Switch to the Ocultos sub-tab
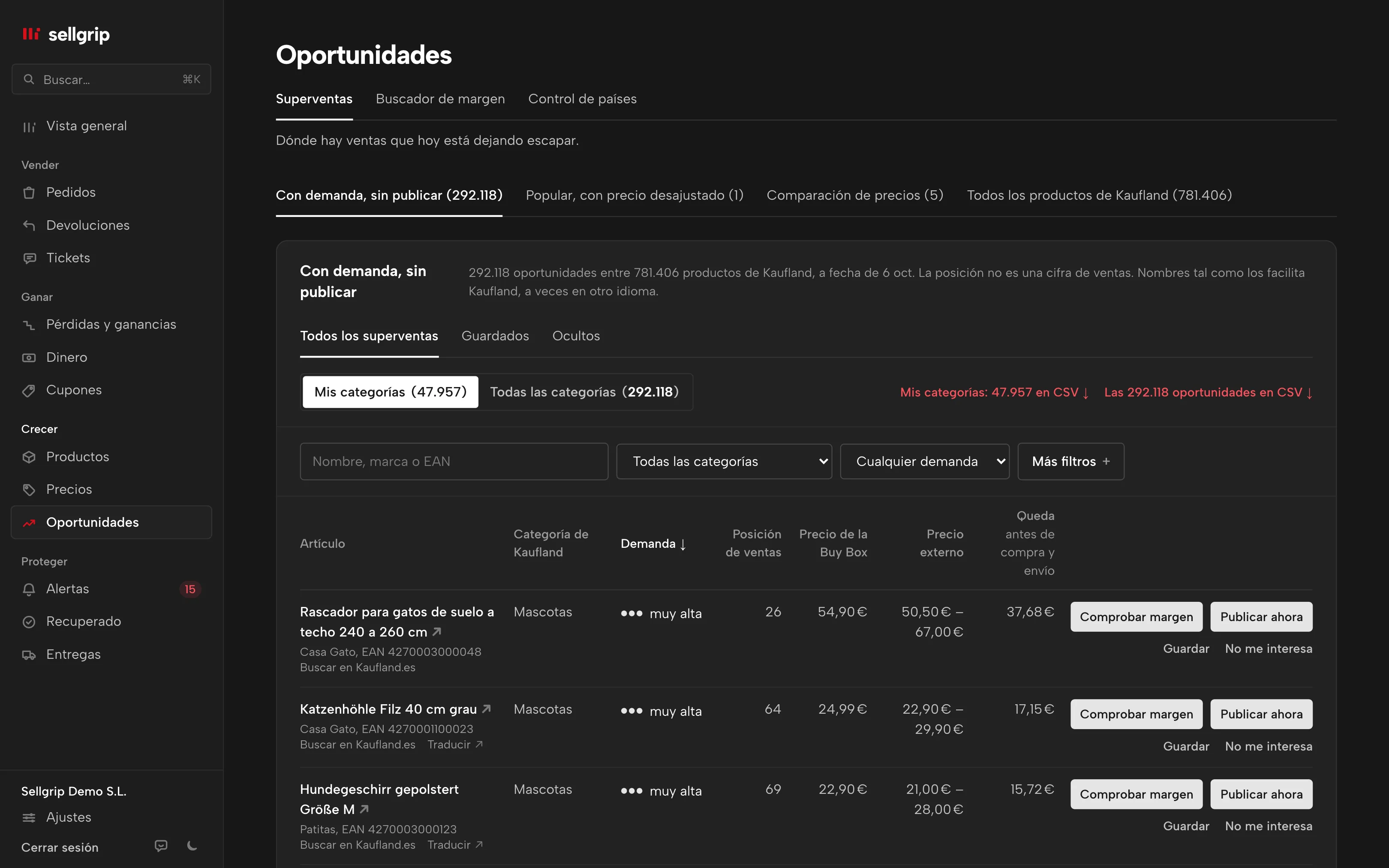 576,336
